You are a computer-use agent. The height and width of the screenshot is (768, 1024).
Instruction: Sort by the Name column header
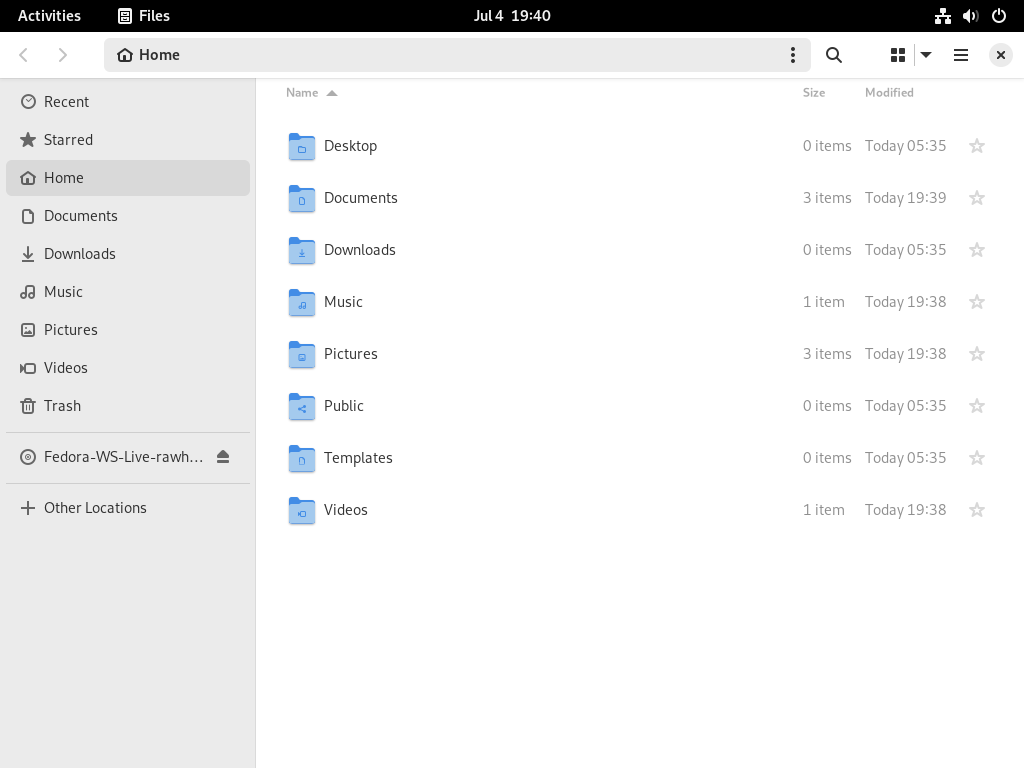point(312,93)
